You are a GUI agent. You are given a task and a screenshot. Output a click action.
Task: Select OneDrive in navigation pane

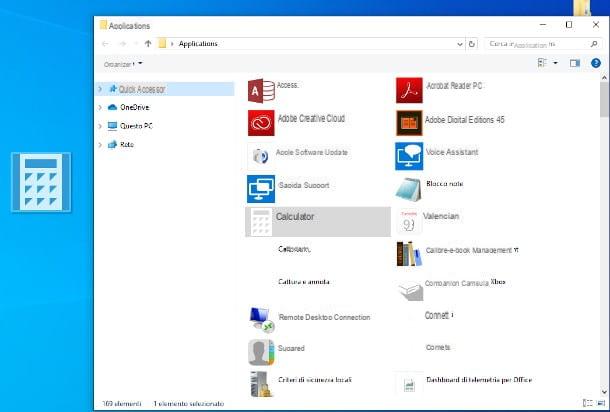click(x=135, y=107)
